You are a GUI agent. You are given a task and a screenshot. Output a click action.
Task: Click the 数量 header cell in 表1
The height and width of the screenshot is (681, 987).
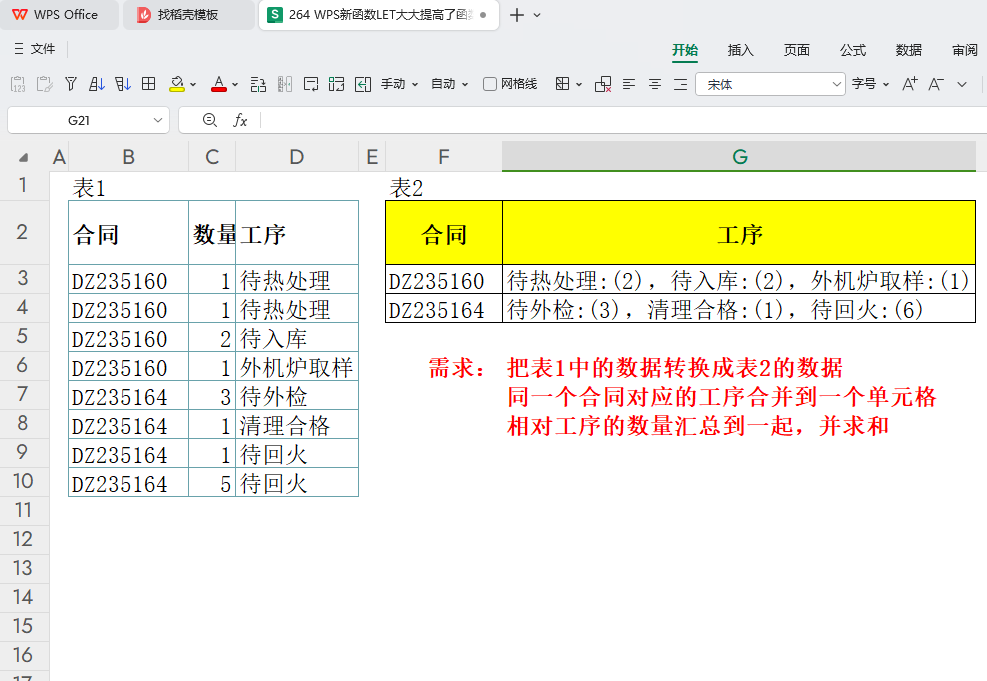[212, 233]
